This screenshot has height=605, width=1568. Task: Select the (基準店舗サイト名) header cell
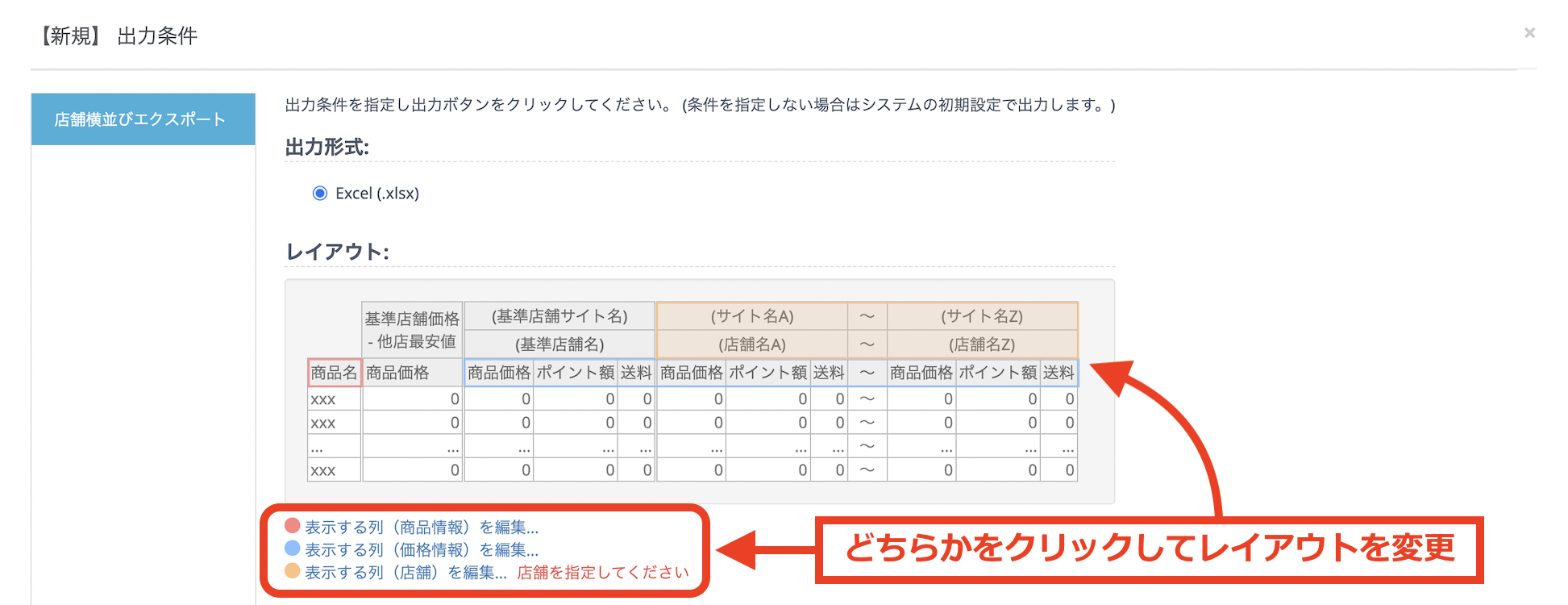coord(559,316)
